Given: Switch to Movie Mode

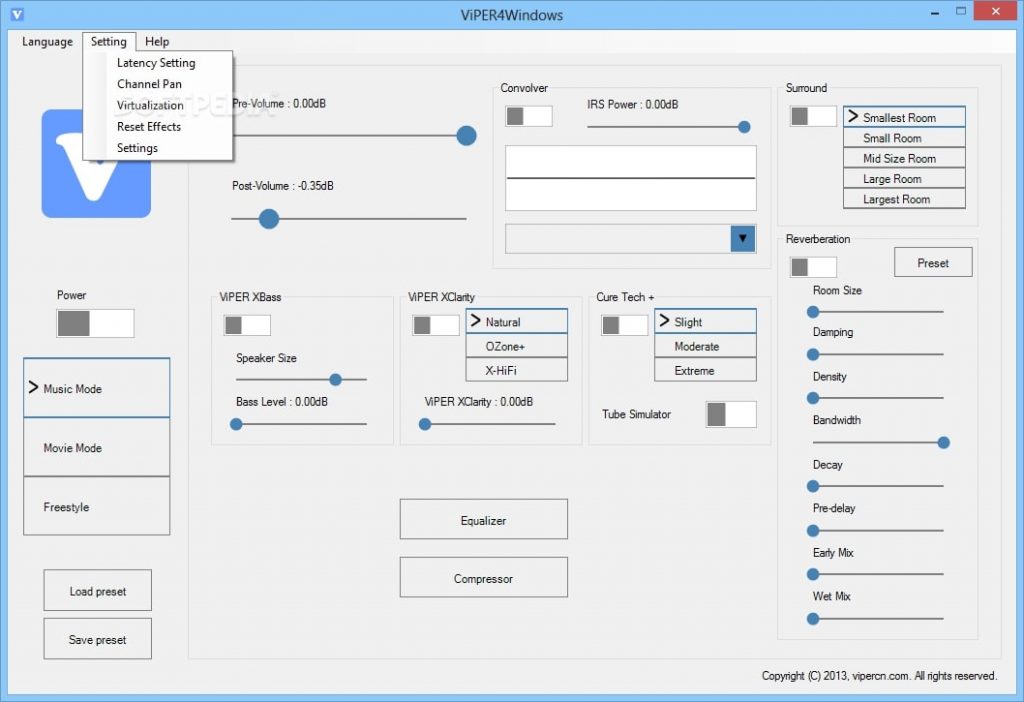Looking at the screenshot, I should [x=97, y=447].
